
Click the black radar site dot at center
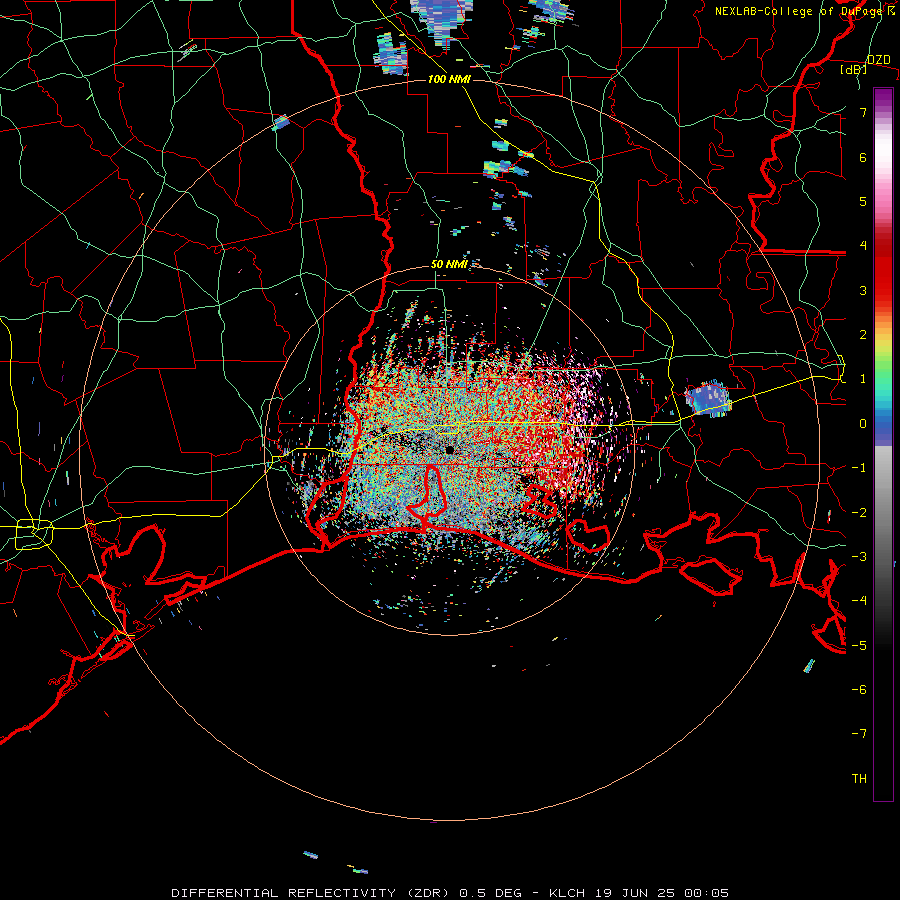[x=449, y=450]
